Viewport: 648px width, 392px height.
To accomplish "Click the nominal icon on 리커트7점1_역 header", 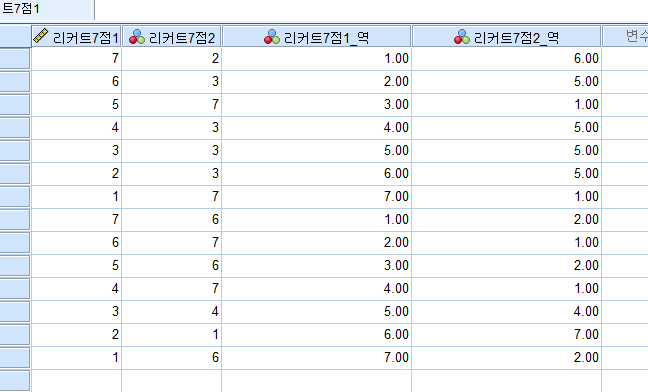I will (272, 37).
